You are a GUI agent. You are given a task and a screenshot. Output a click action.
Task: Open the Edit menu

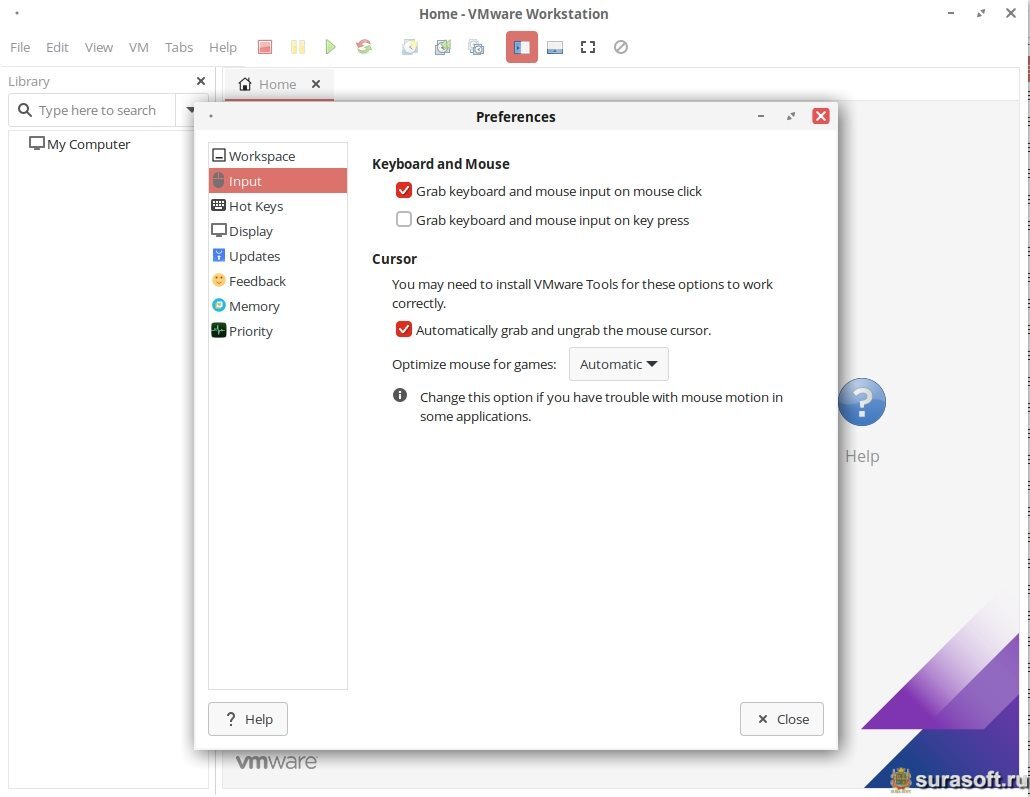(57, 47)
